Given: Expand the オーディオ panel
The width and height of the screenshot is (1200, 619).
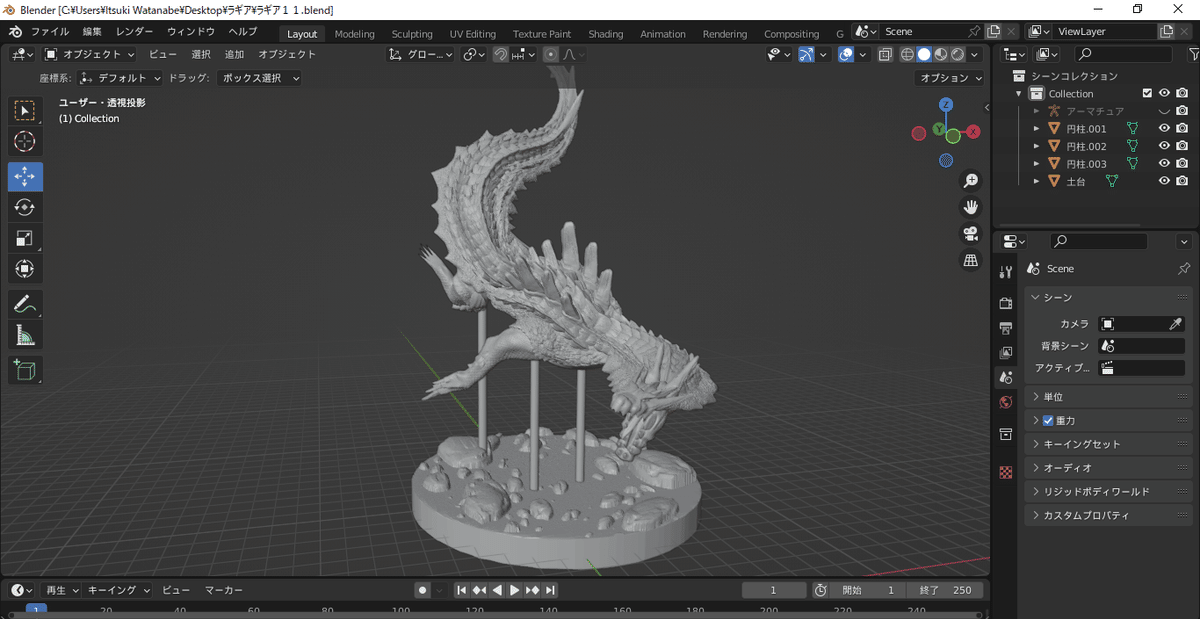Looking at the screenshot, I should [1109, 468].
